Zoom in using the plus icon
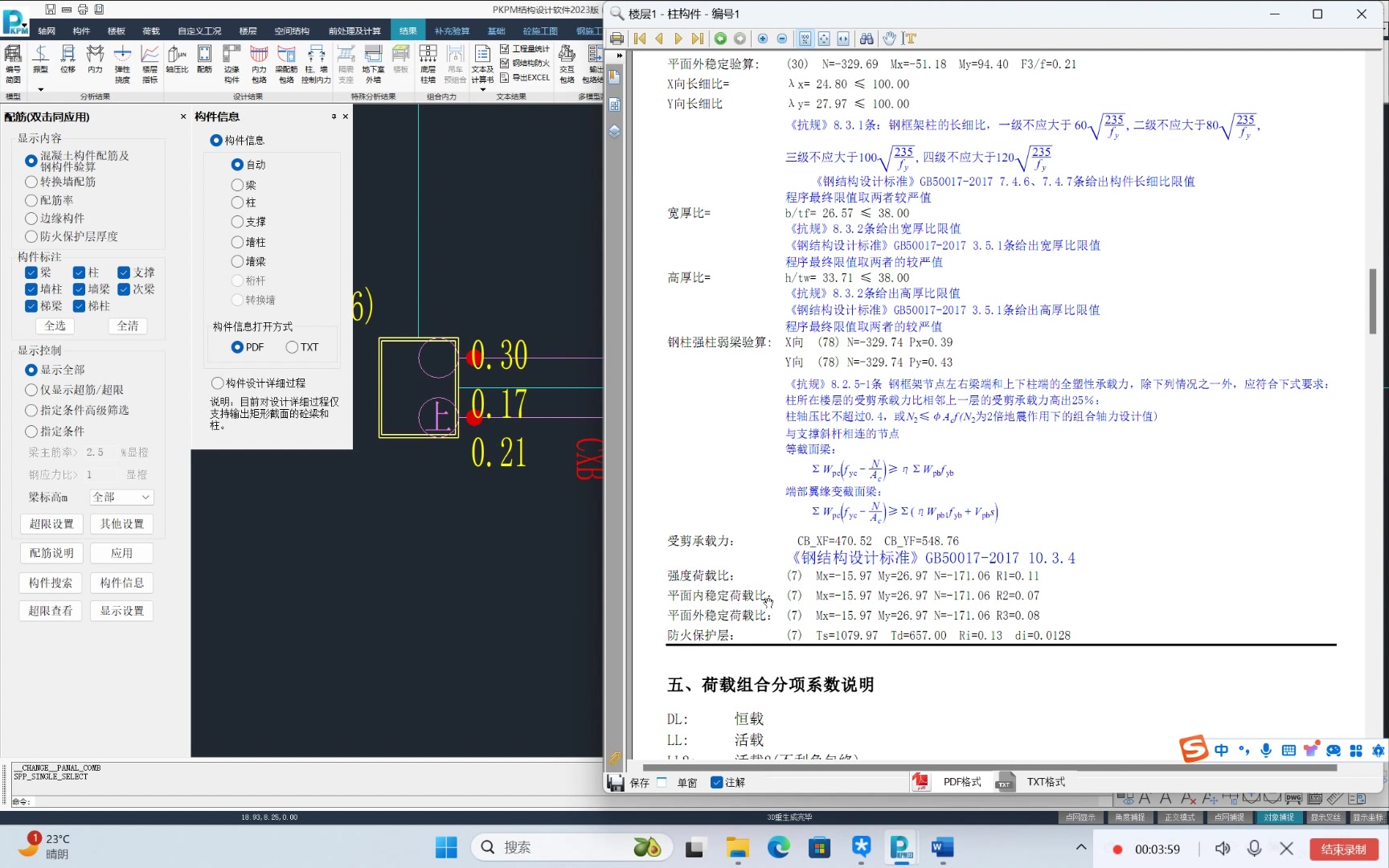This screenshot has width=1389, height=868. coord(762,38)
